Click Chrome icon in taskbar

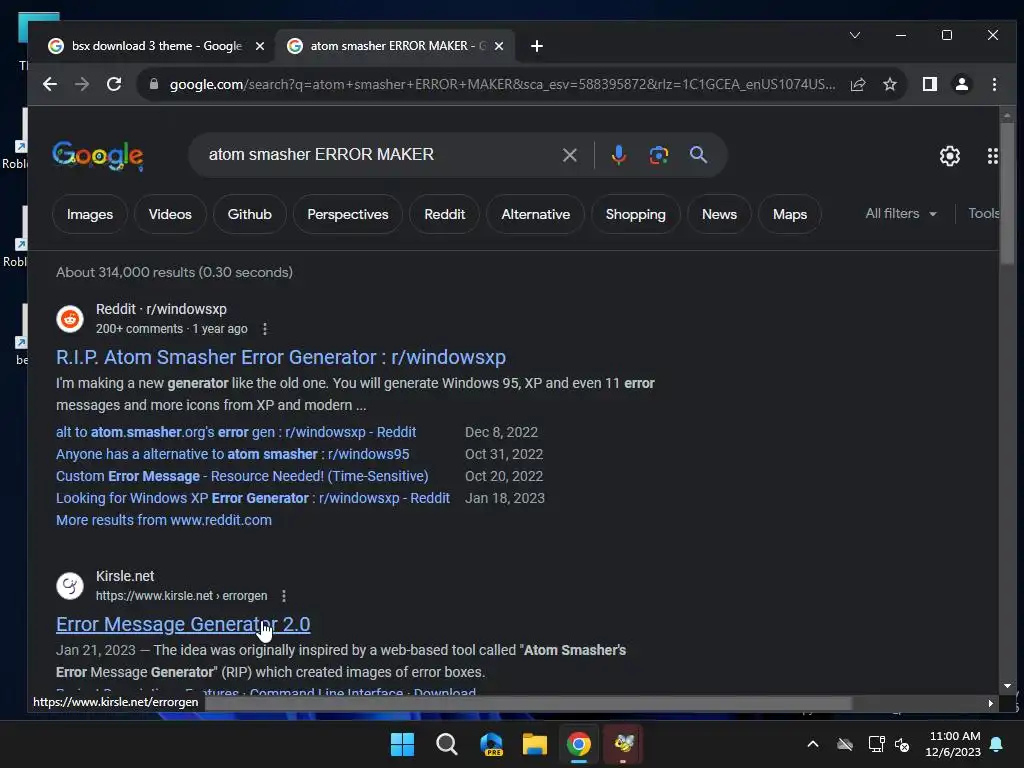[x=579, y=744]
